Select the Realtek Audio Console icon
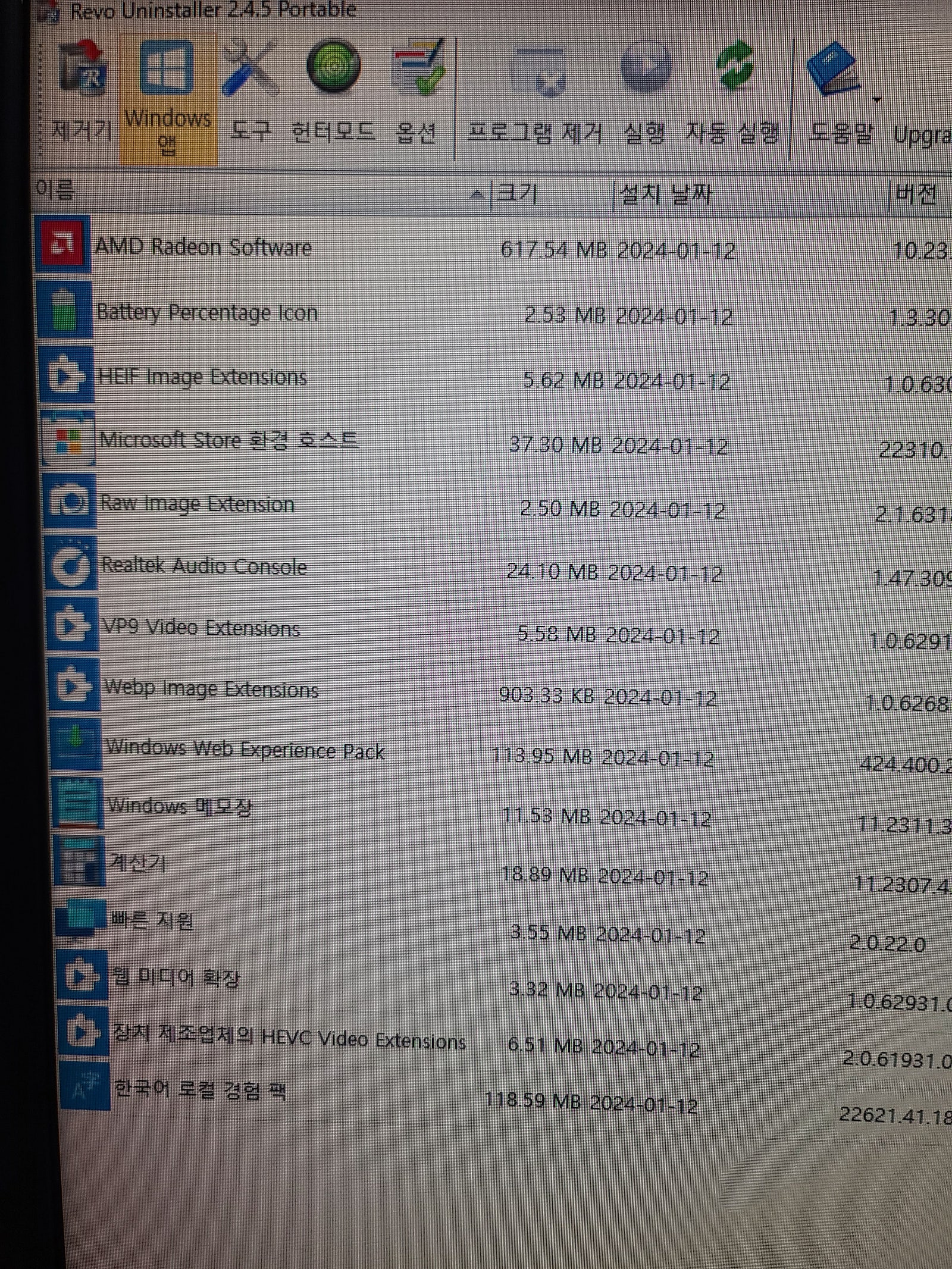The image size is (952, 1269). [72, 564]
